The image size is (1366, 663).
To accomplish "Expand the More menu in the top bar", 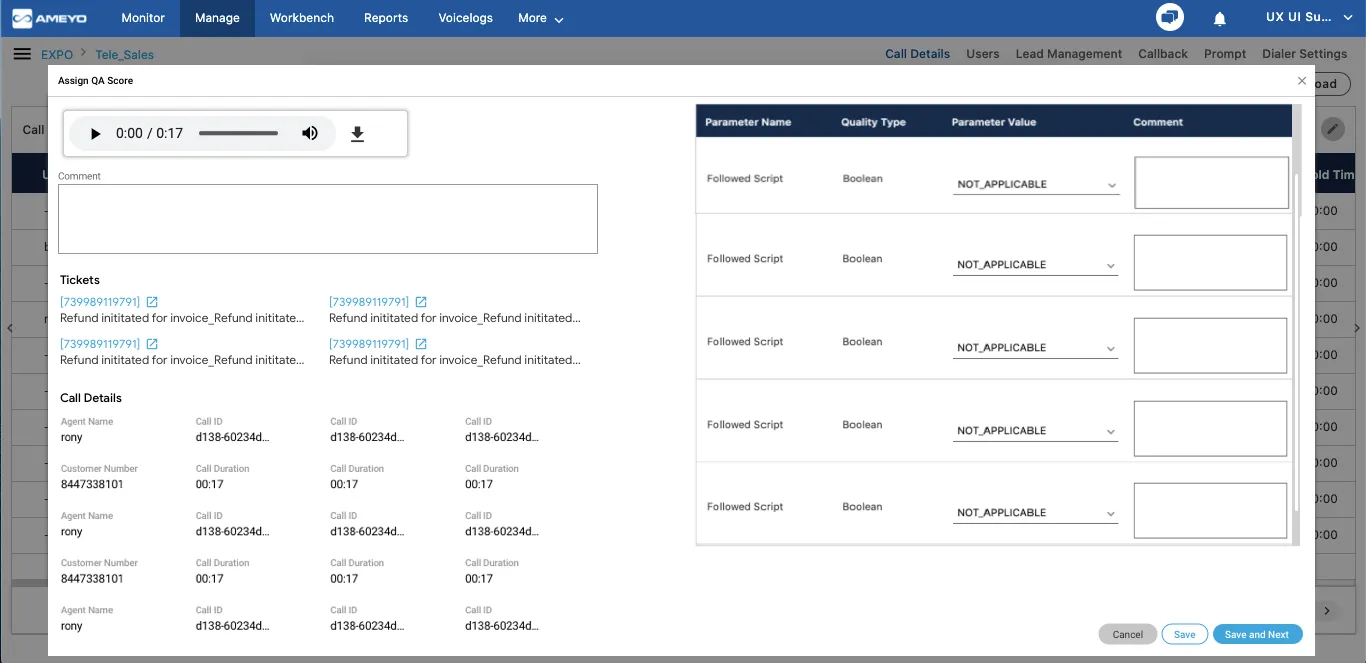I will 541,18.
